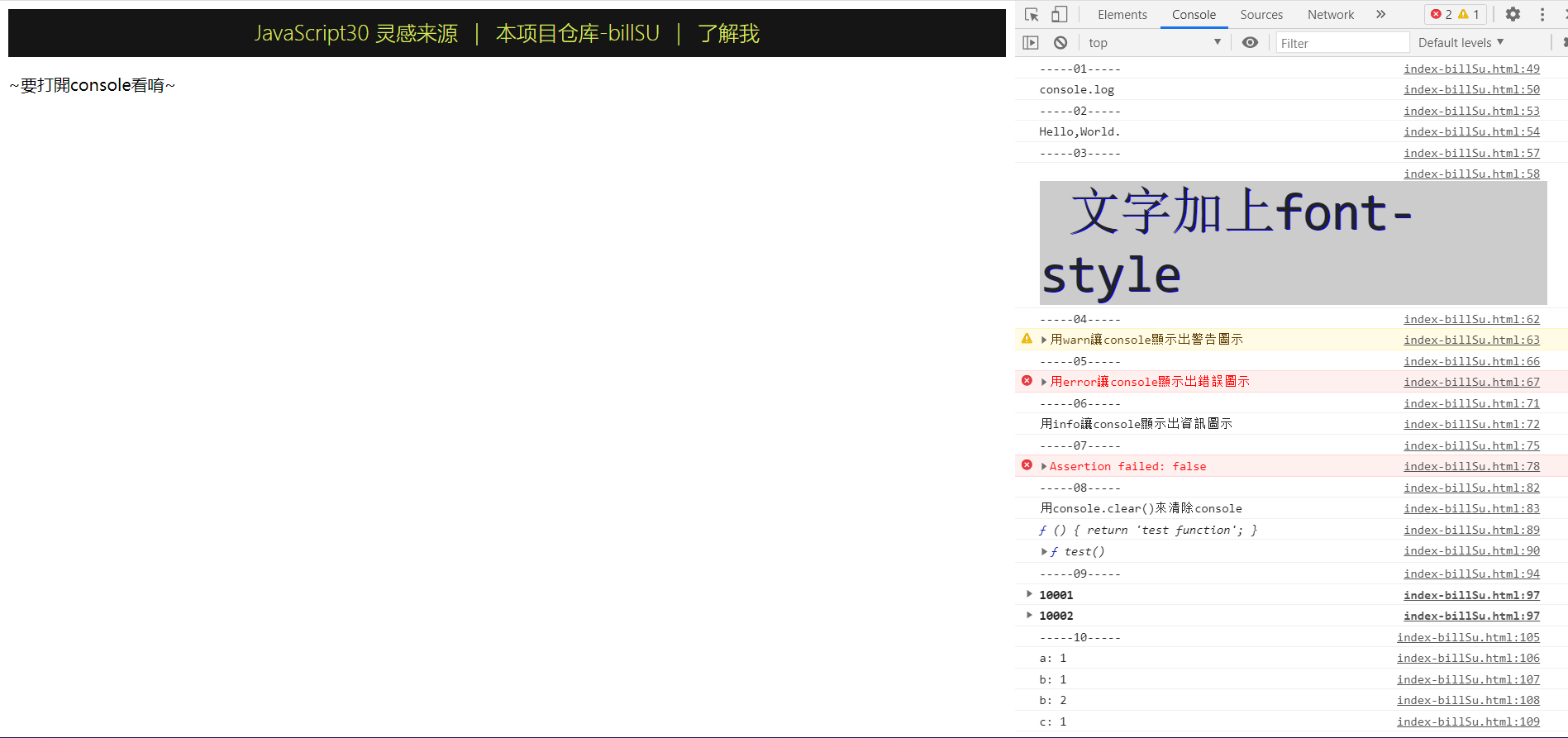The height and width of the screenshot is (738, 1568).
Task: Expand the Assertion failed entry
Action: 1044,467
